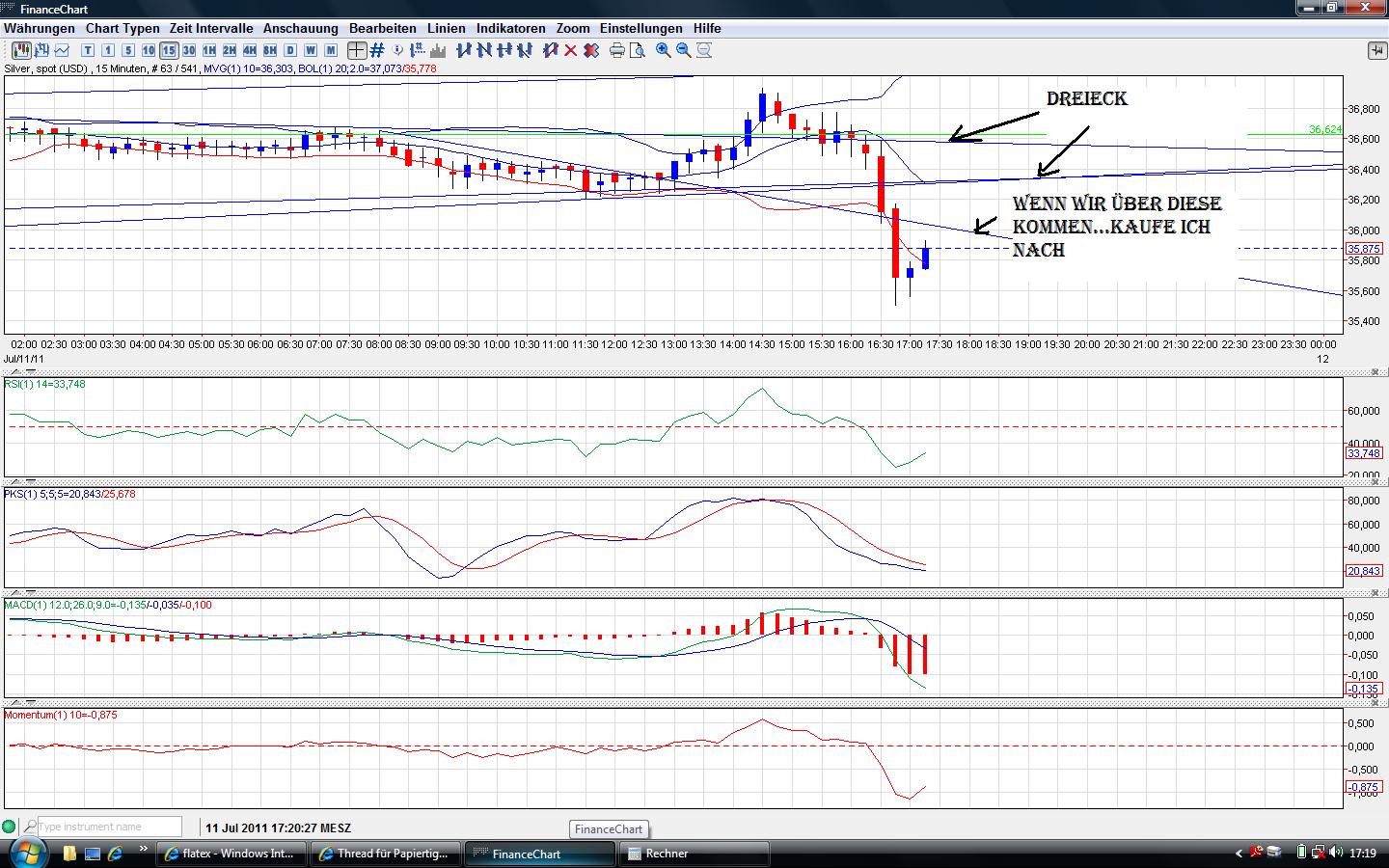Open the Einstellungen menu
1389x868 pixels.
[x=641, y=29]
